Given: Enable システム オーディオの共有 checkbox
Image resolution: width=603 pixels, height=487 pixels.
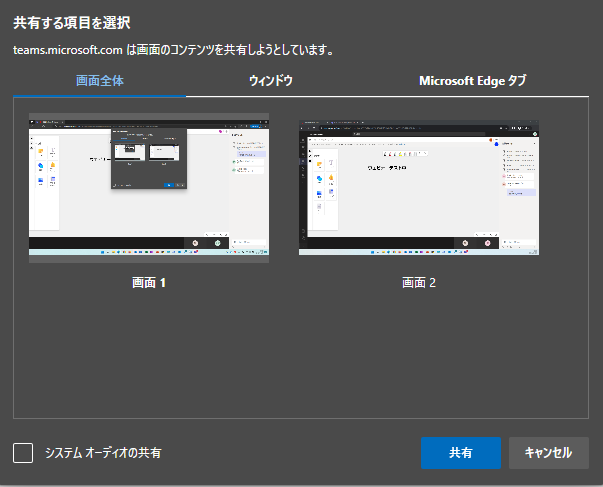Looking at the screenshot, I should tap(23, 453).
